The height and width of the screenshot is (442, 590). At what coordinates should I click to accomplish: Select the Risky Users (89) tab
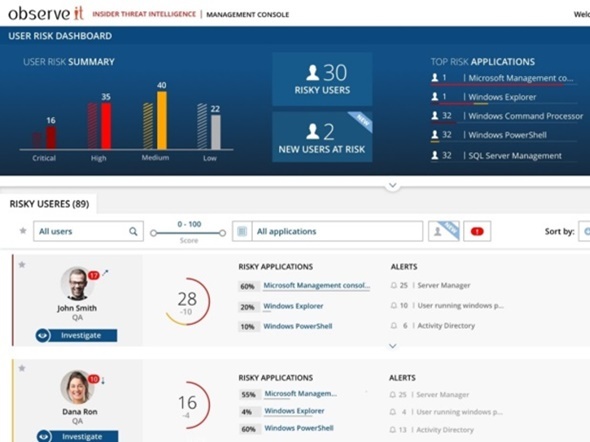(49, 204)
